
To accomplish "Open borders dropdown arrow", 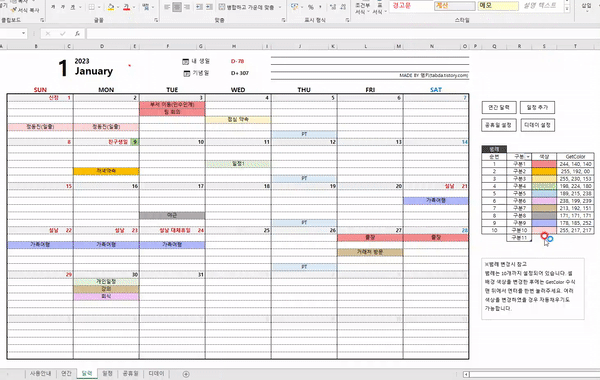I will [x=99, y=7].
